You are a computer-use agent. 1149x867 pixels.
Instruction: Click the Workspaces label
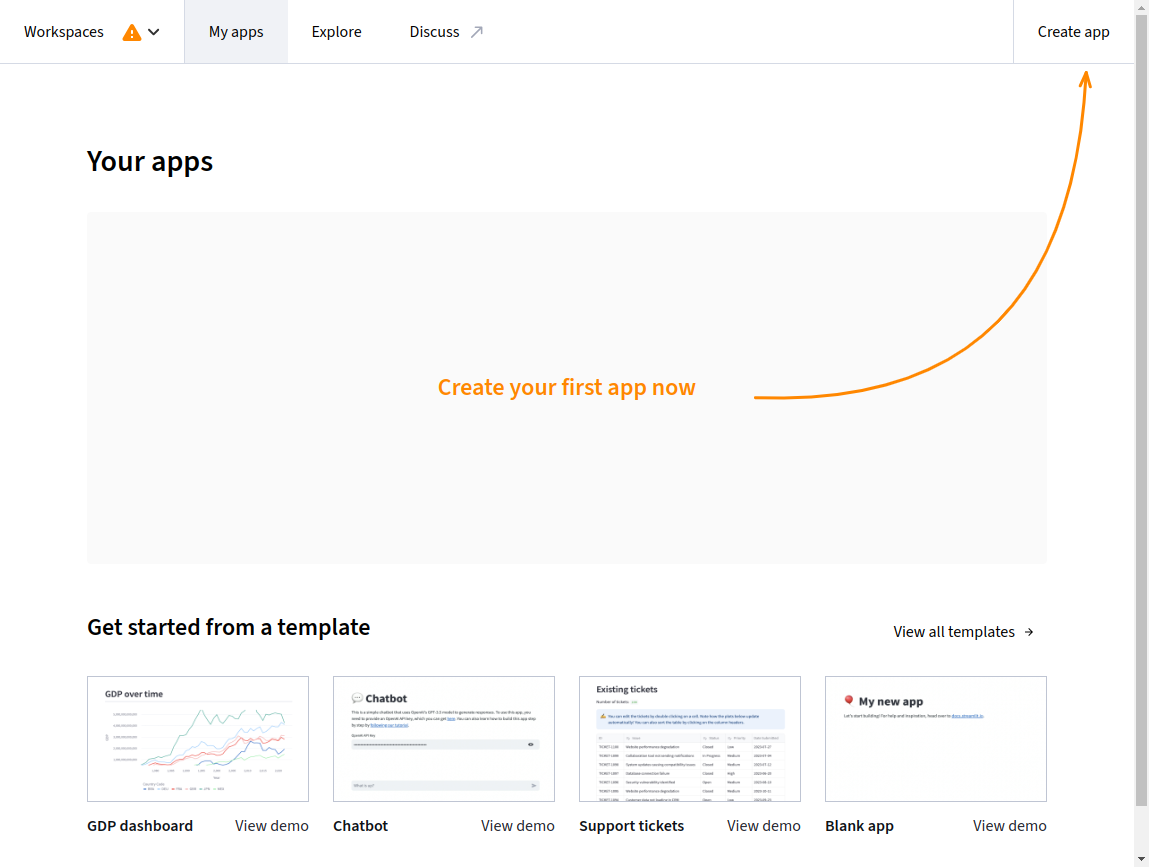[x=64, y=32]
